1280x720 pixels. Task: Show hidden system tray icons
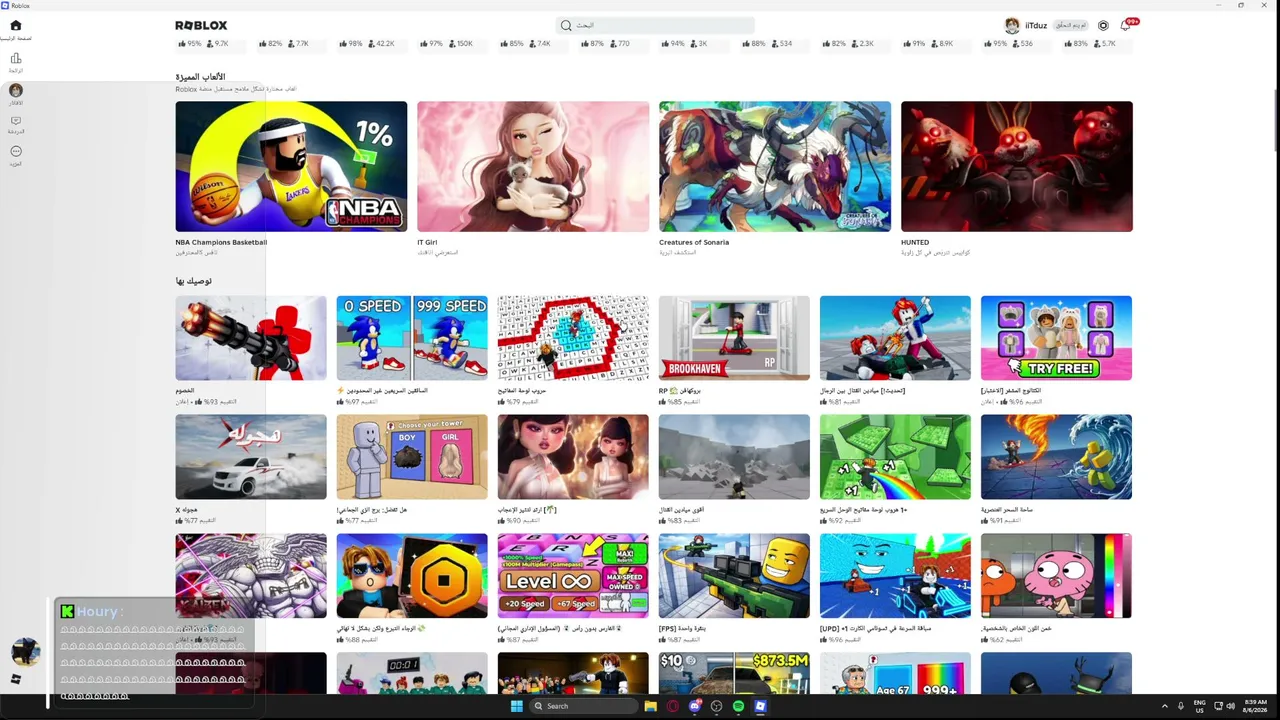1164,706
